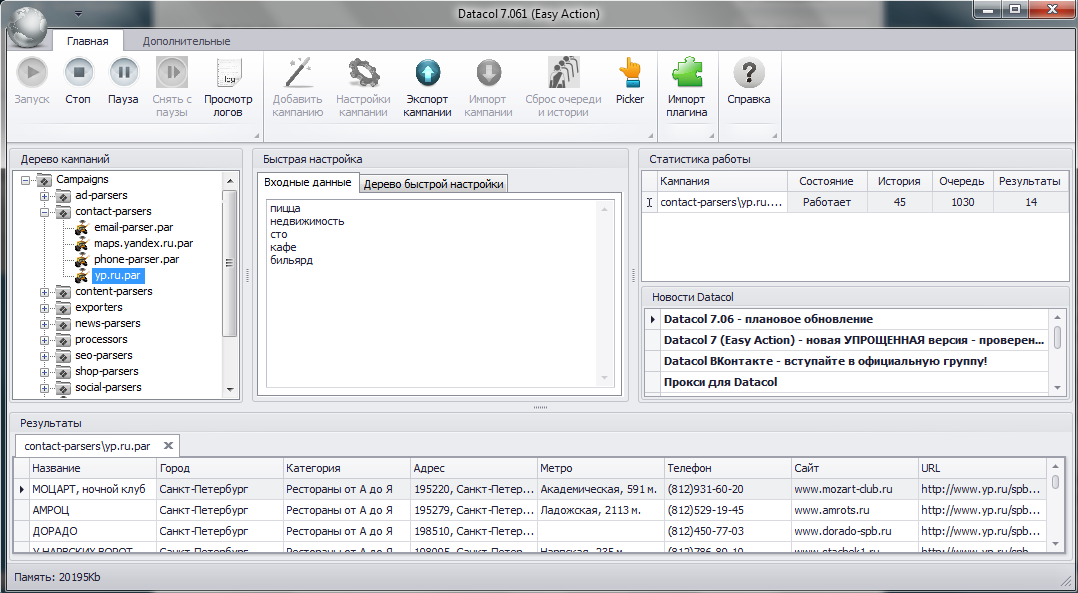This screenshot has width=1078, height=593.
Task: Open the Дерево быстрой настройки tab
Action: point(434,183)
